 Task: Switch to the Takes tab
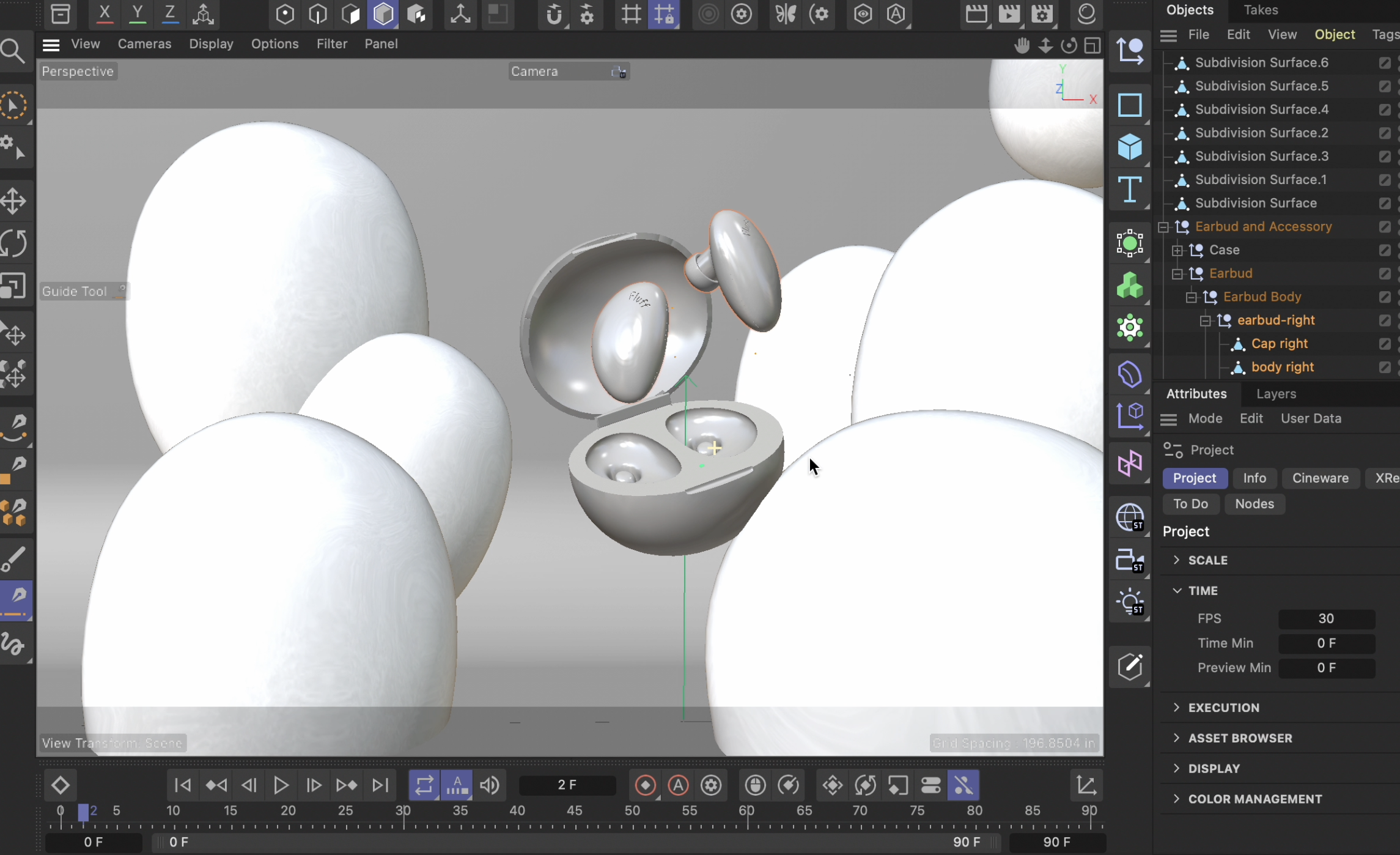tap(1261, 10)
